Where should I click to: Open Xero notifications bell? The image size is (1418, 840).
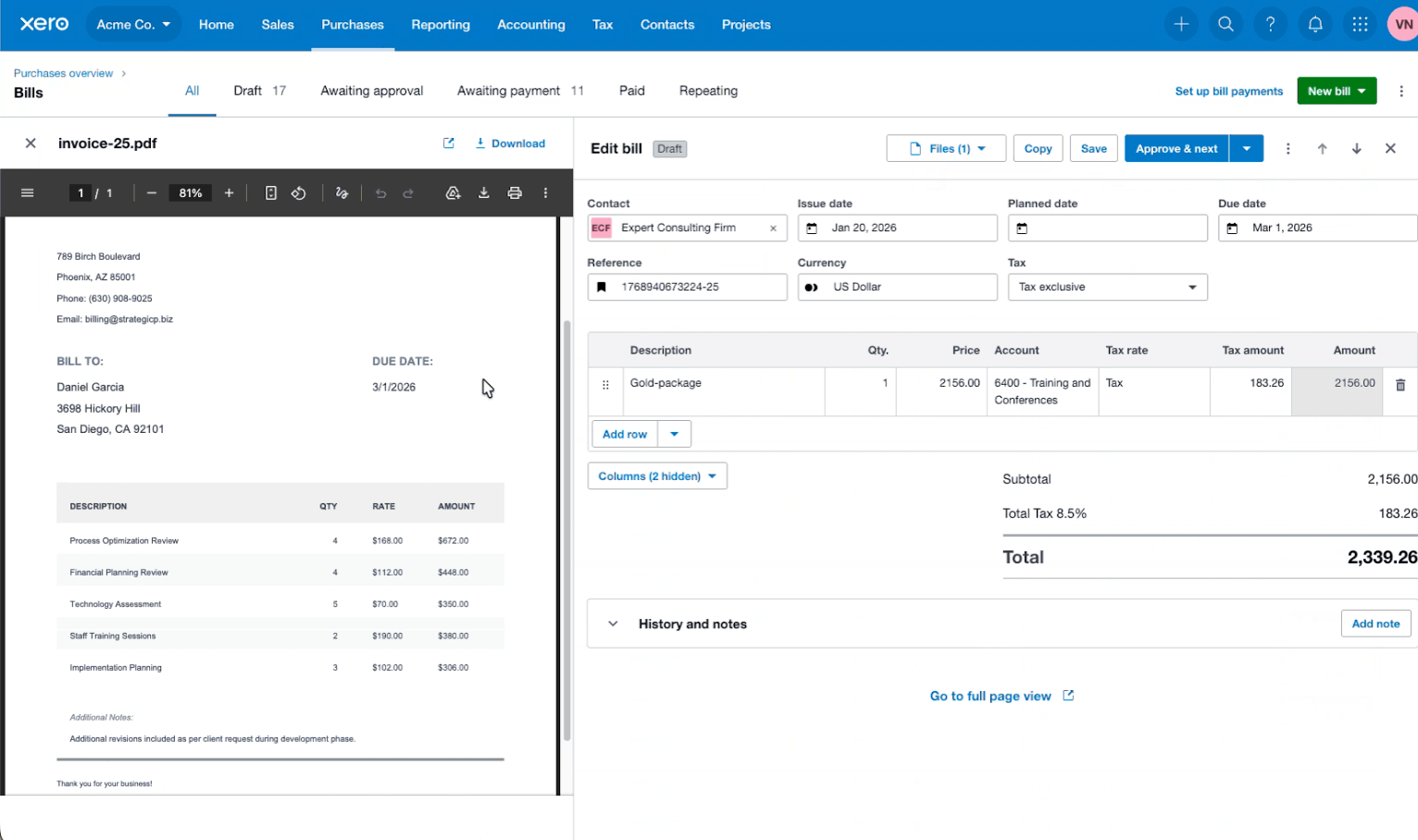click(1315, 24)
